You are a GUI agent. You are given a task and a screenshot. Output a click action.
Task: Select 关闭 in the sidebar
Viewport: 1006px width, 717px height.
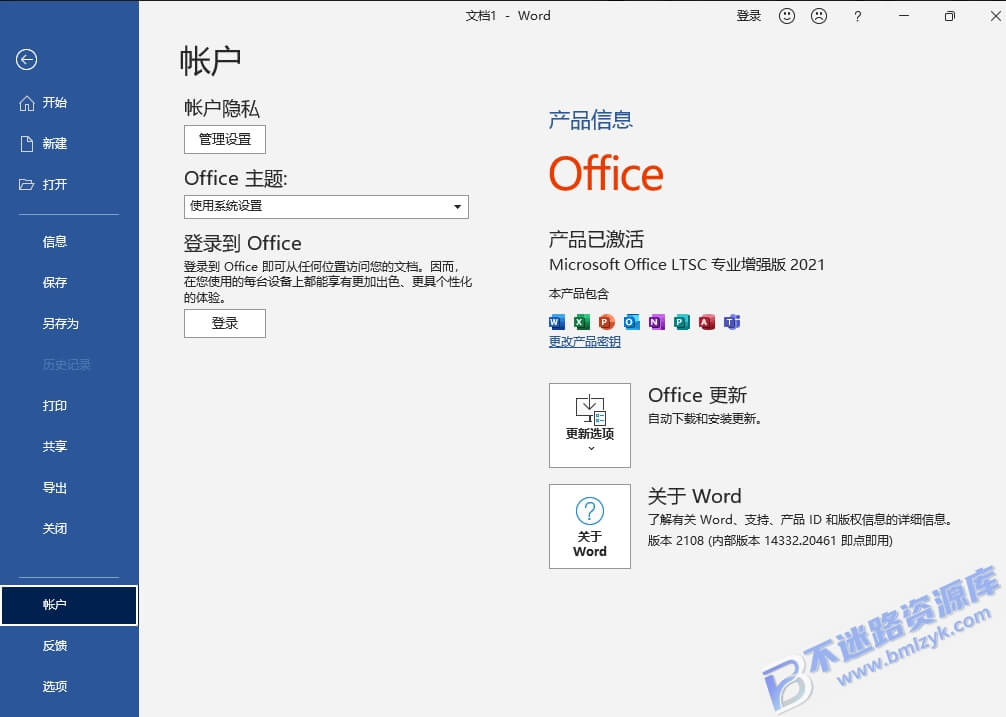[55, 528]
